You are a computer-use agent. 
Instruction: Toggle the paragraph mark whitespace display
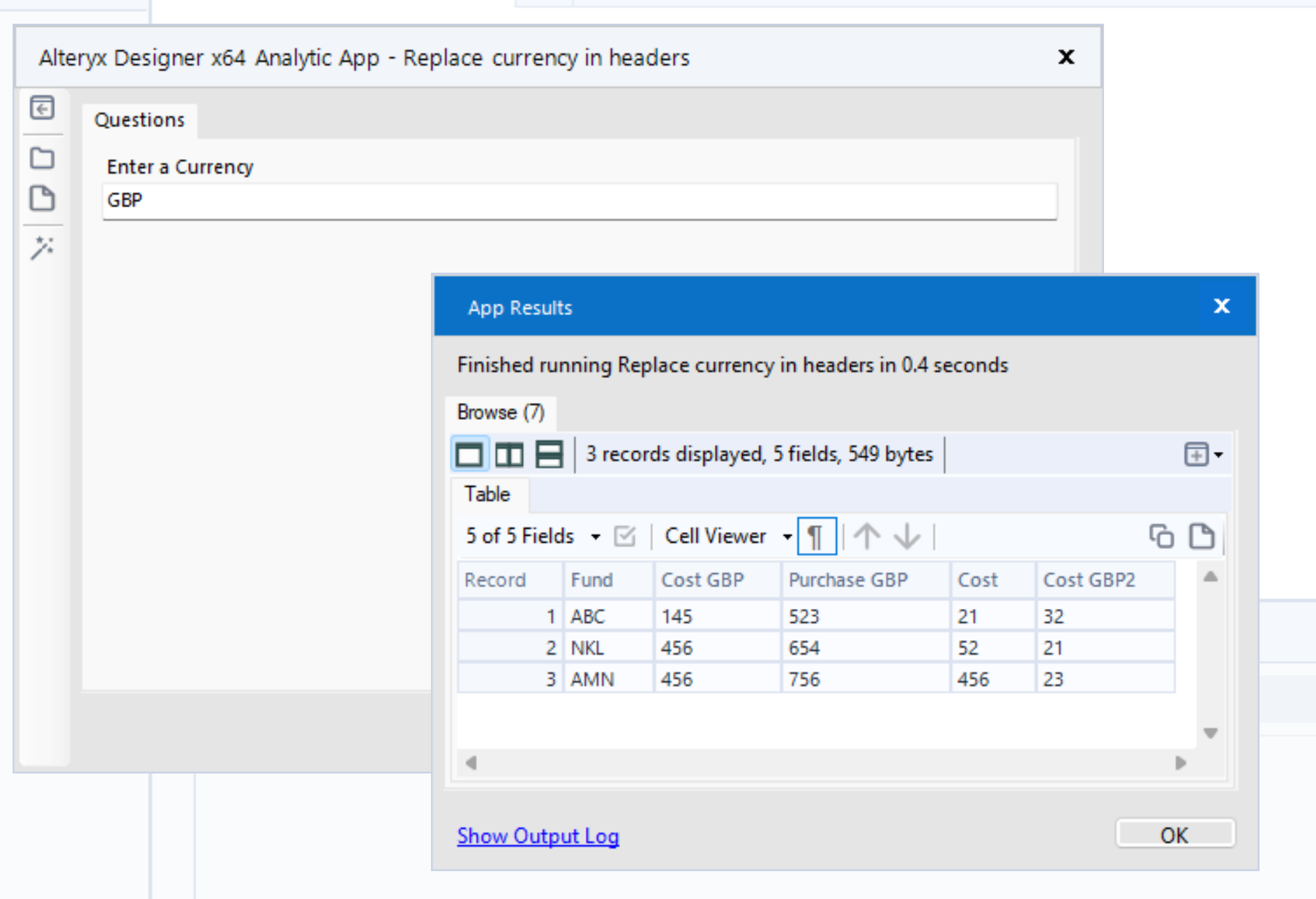click(815, 536)
